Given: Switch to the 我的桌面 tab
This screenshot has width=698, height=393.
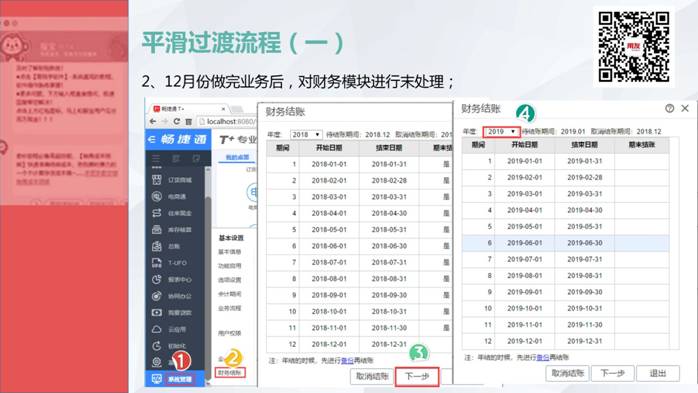Looking at the screenshot, I should tap(237, 158).
